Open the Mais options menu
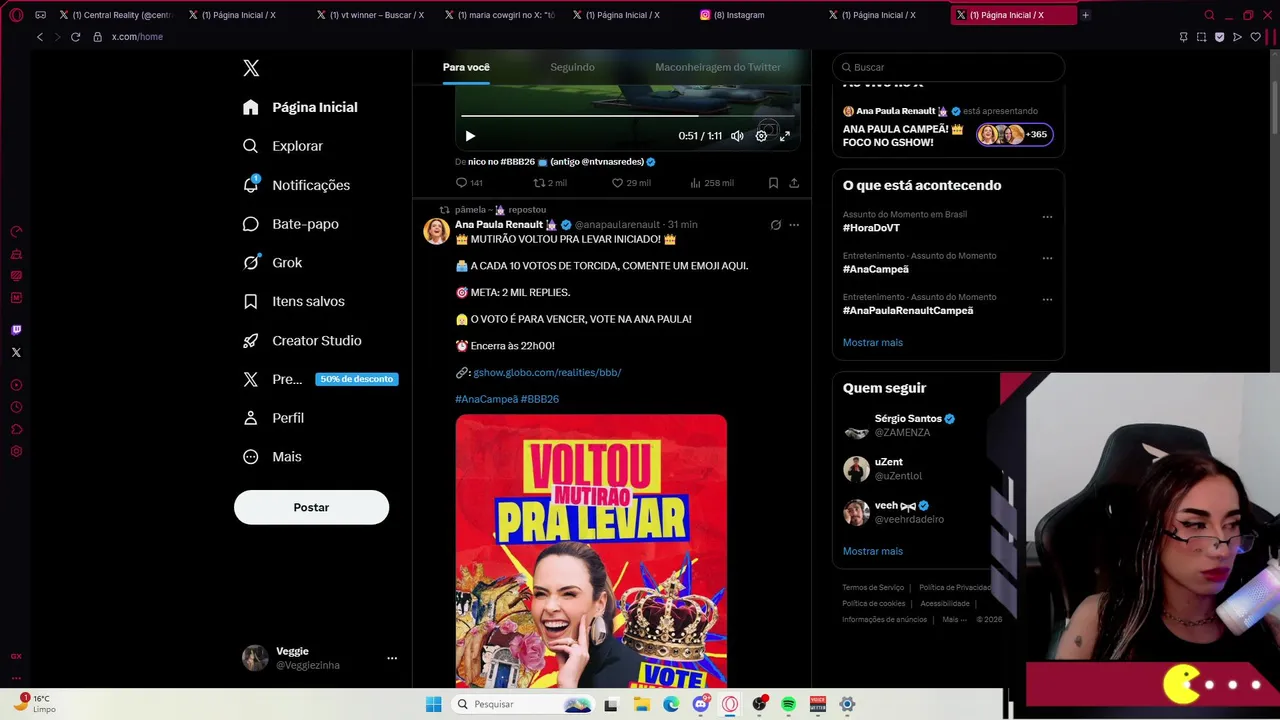Viewport: 1280px width, 720px height. [272, 457]
